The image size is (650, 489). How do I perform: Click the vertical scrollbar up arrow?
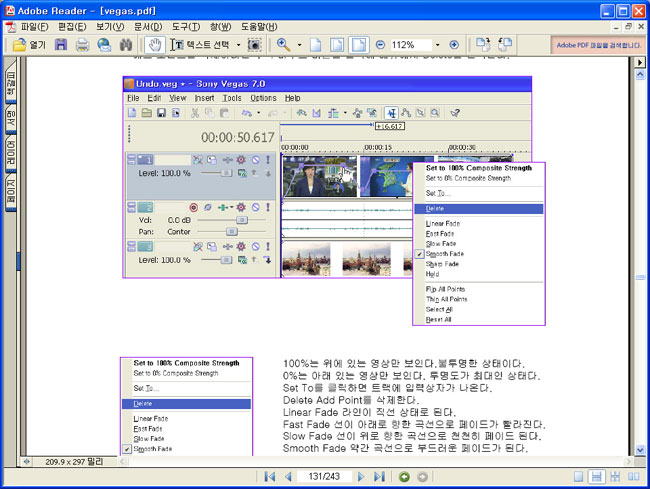pos(640,75)
